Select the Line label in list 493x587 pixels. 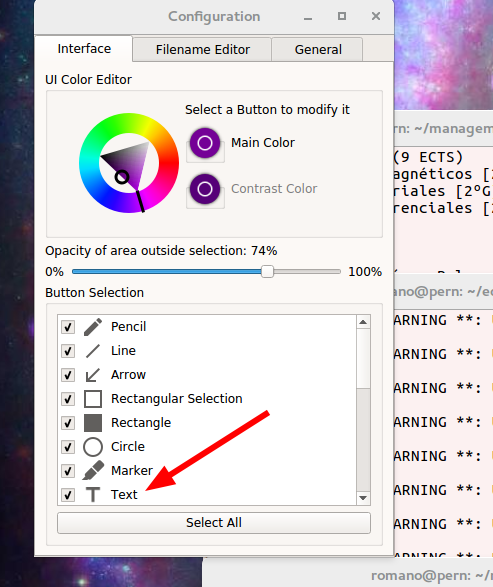pos(123,351)
